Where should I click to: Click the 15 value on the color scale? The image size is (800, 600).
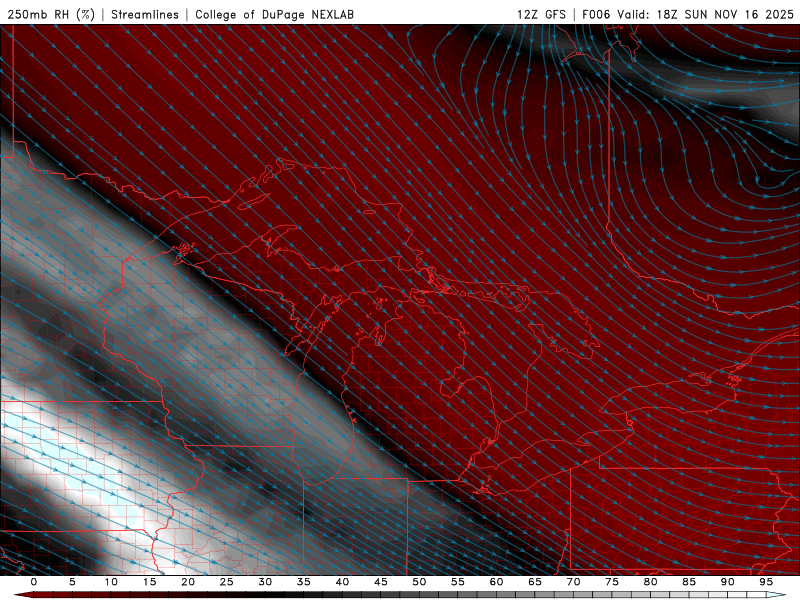tap(149, 582)
